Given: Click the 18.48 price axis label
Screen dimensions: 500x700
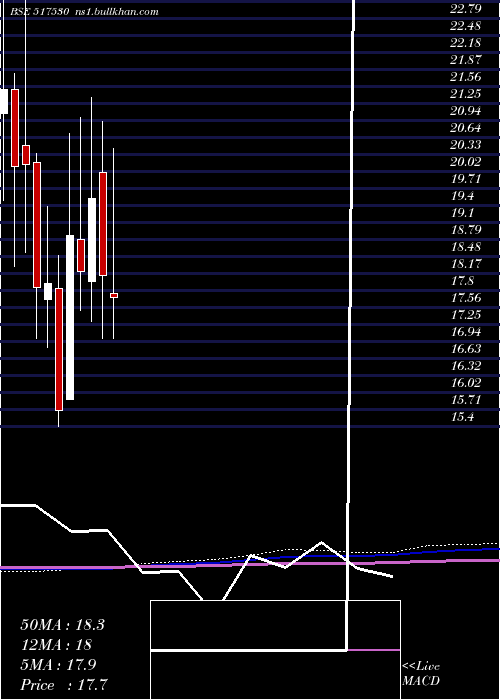Looking at the screenshot, I should click(465, 246).
